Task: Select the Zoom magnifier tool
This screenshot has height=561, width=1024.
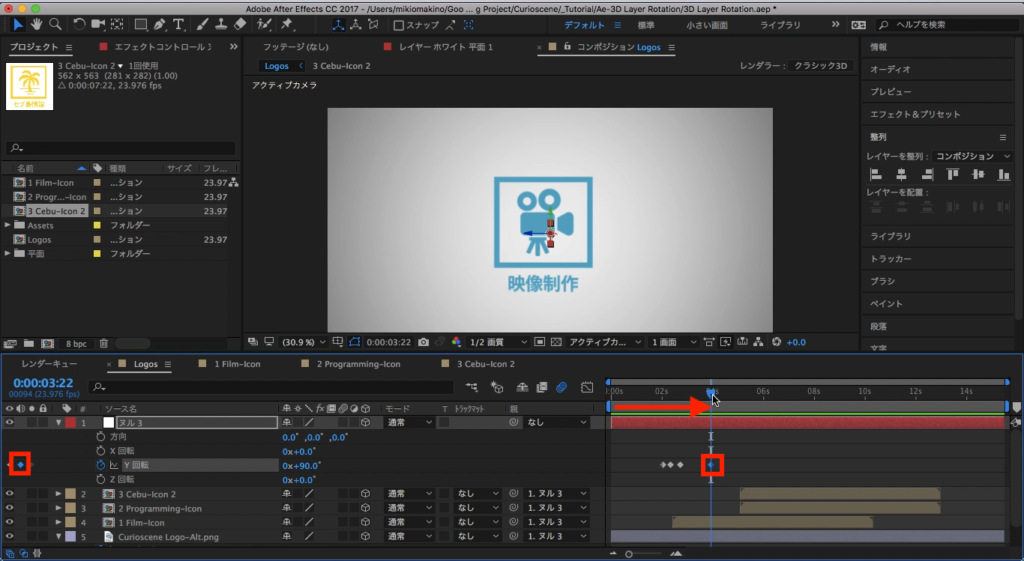Action: click(x=54, y=24)
